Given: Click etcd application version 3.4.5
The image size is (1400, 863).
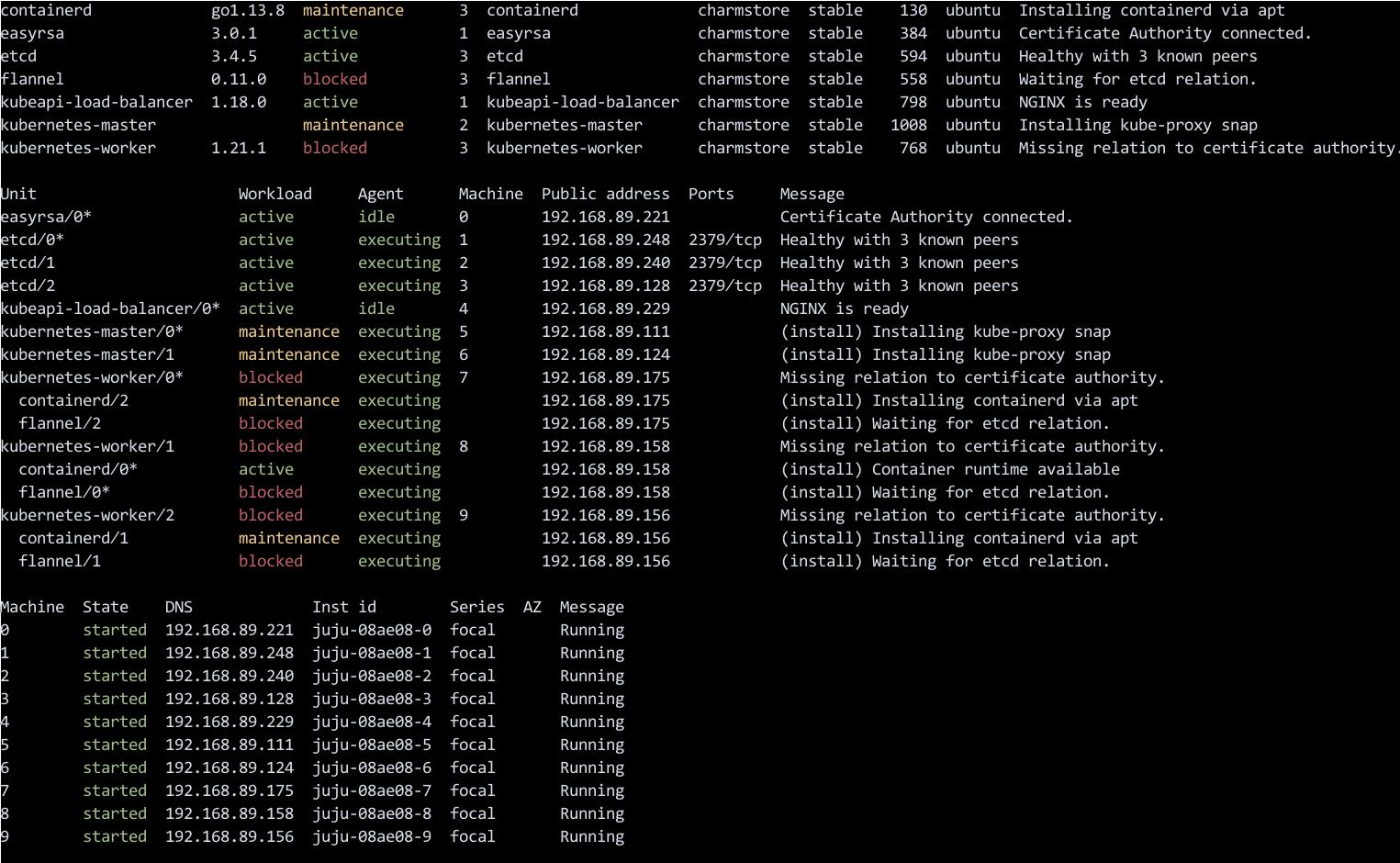Looking at the screenshot, I should pos(234,56).
